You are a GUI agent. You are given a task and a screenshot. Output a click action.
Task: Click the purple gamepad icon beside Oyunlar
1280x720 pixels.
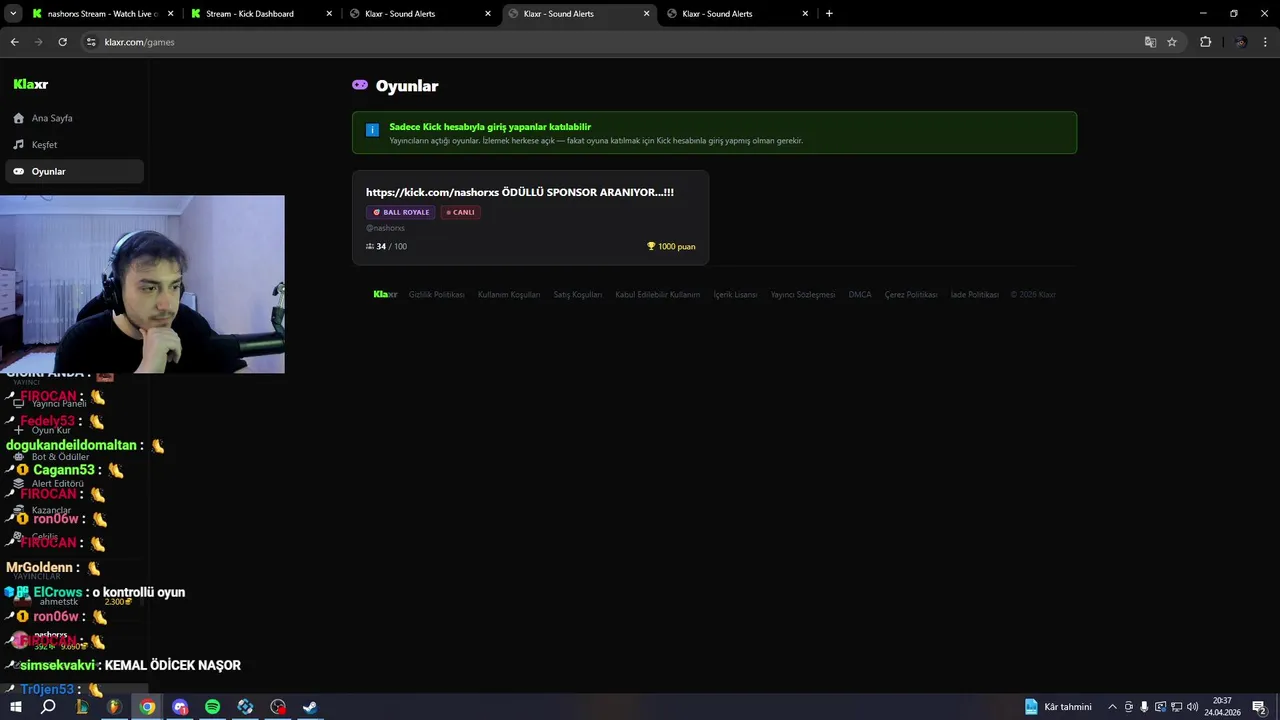pos(360,85)
